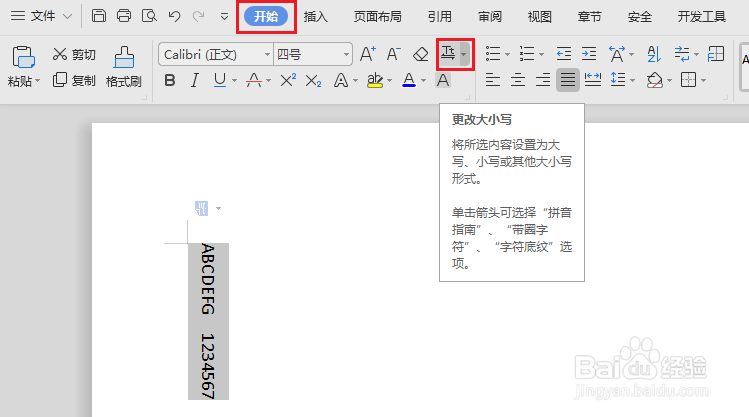This screenshot has width=749, height=417.
Task: Toggle character shading icon
Action: click(x=443, y=80)
